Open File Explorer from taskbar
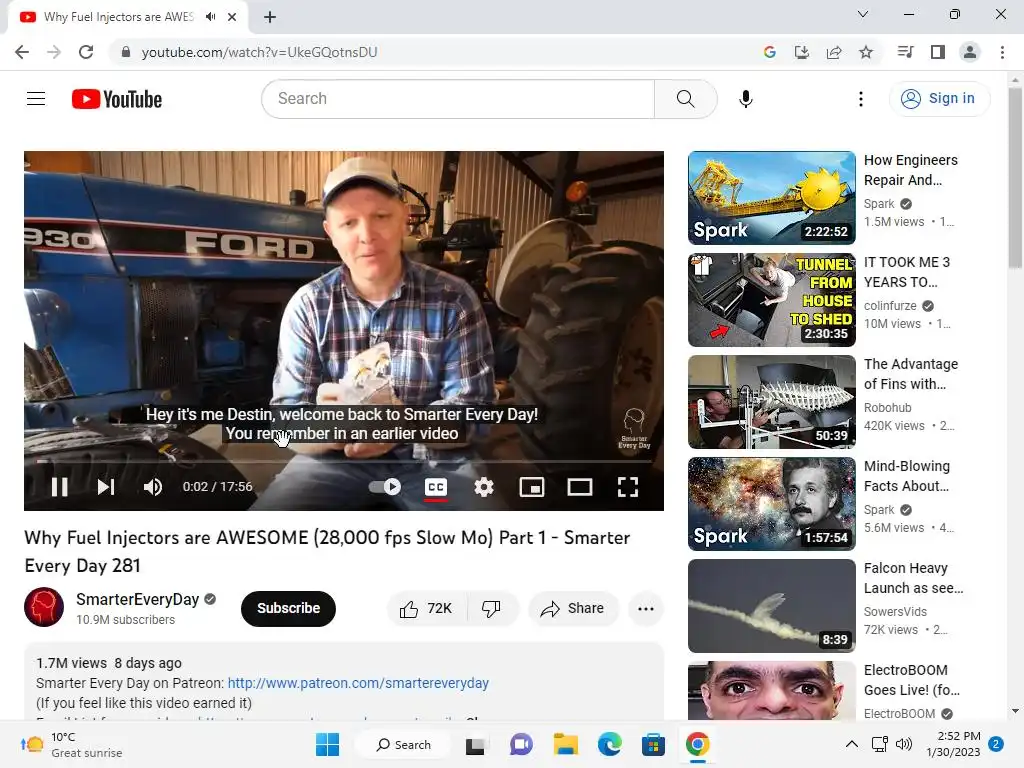 click(566, 744)
